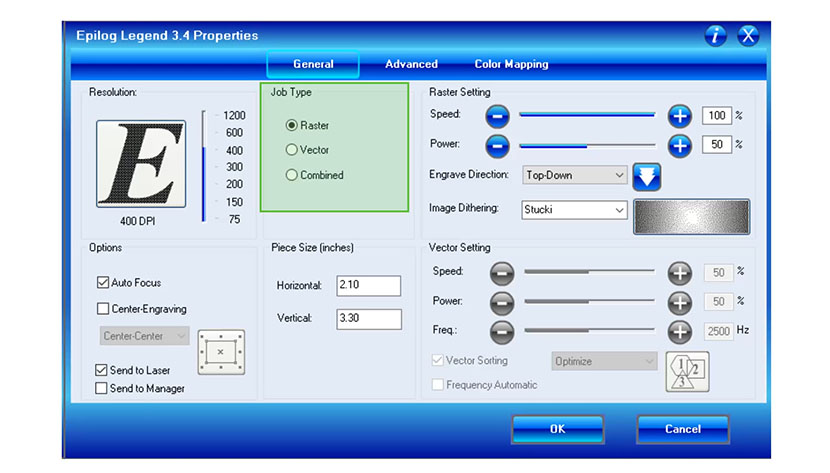Click the info icon in title bar

716,36
